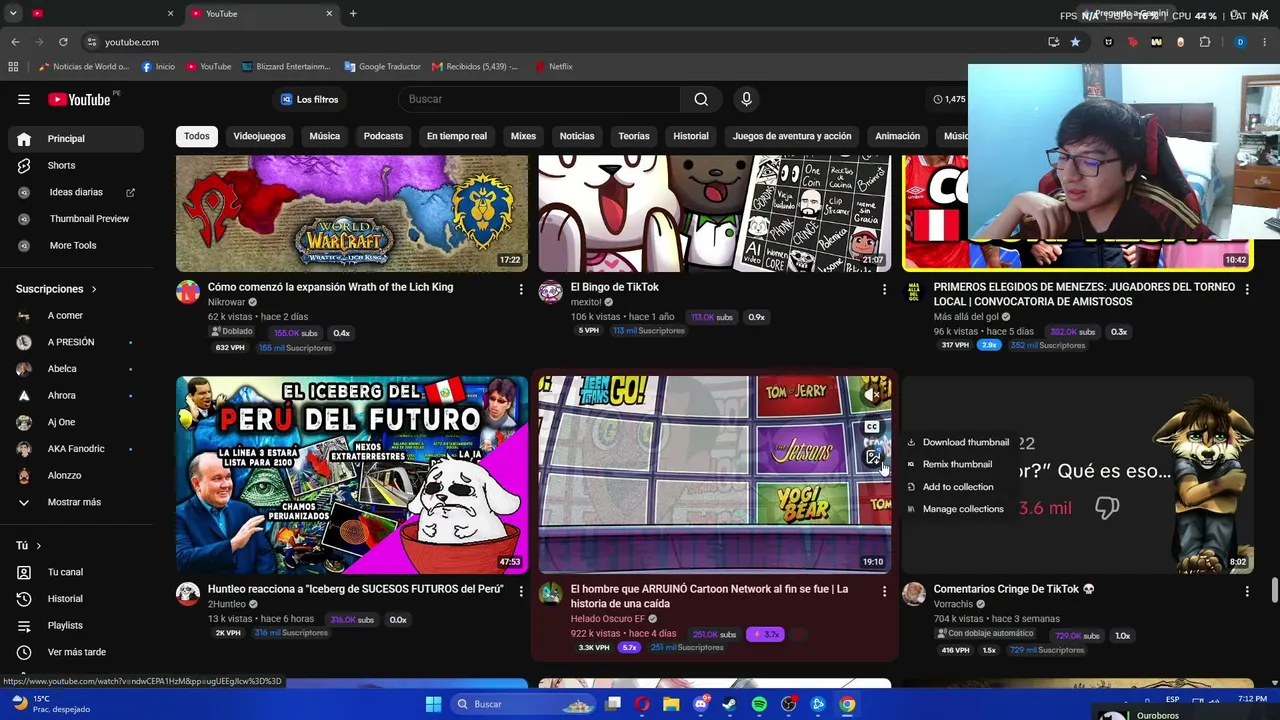Filter by Juegos de aventura y acción
Viewport: 1280px width, 720px height.
pyautogui.click(x=792, y=136)
